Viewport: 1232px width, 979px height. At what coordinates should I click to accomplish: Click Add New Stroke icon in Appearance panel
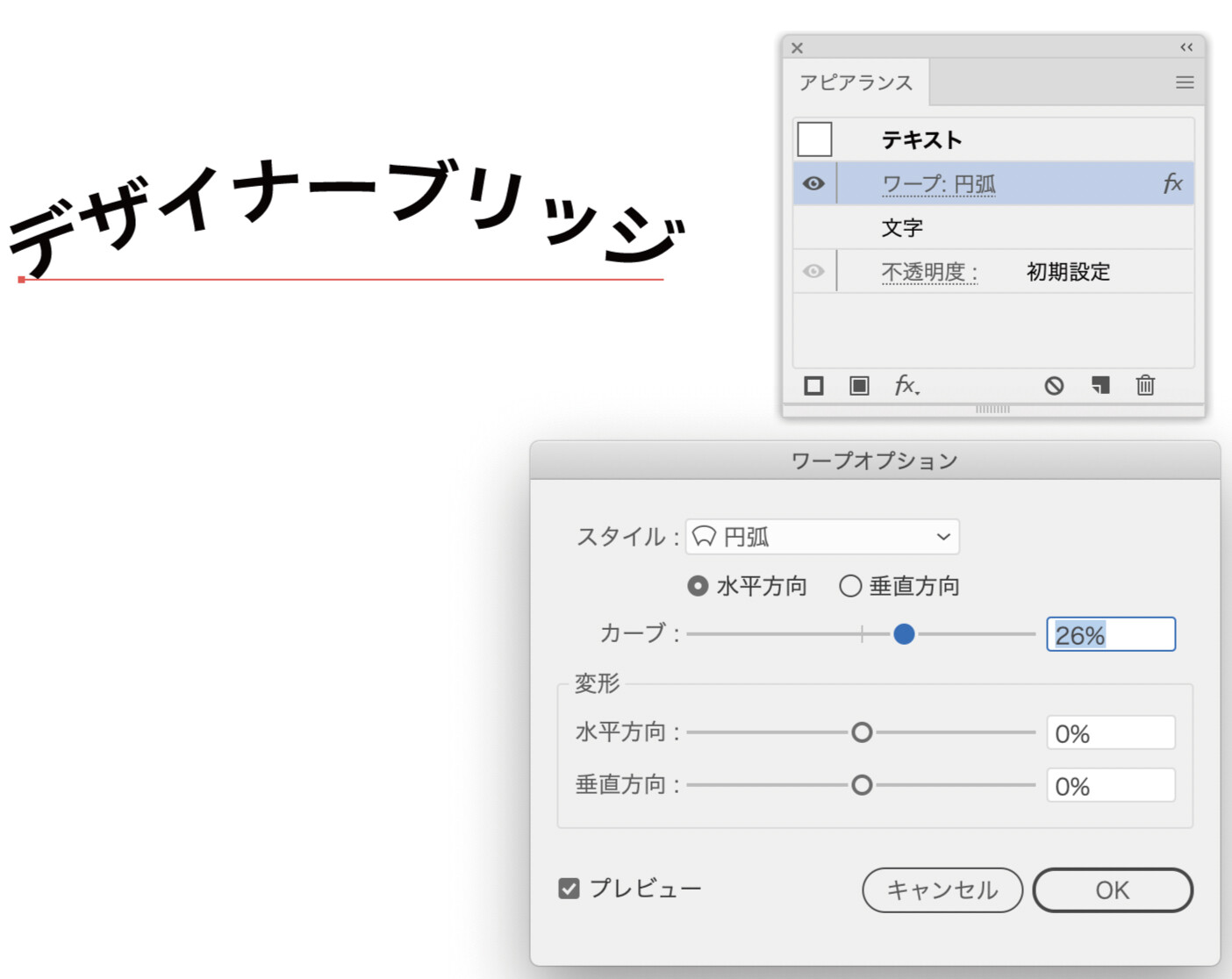click(813, 386)
